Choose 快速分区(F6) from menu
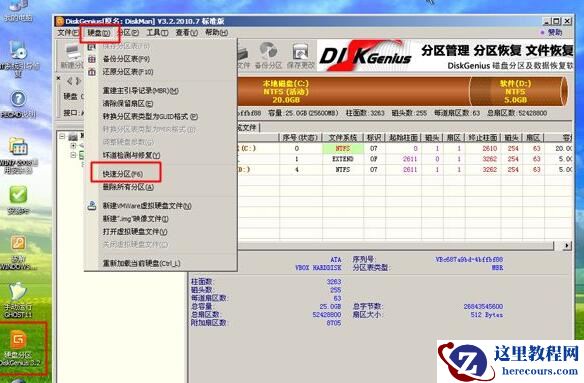The width and height of the screenshot is (584, 383). pyautogui.click(x=123, y=174)
